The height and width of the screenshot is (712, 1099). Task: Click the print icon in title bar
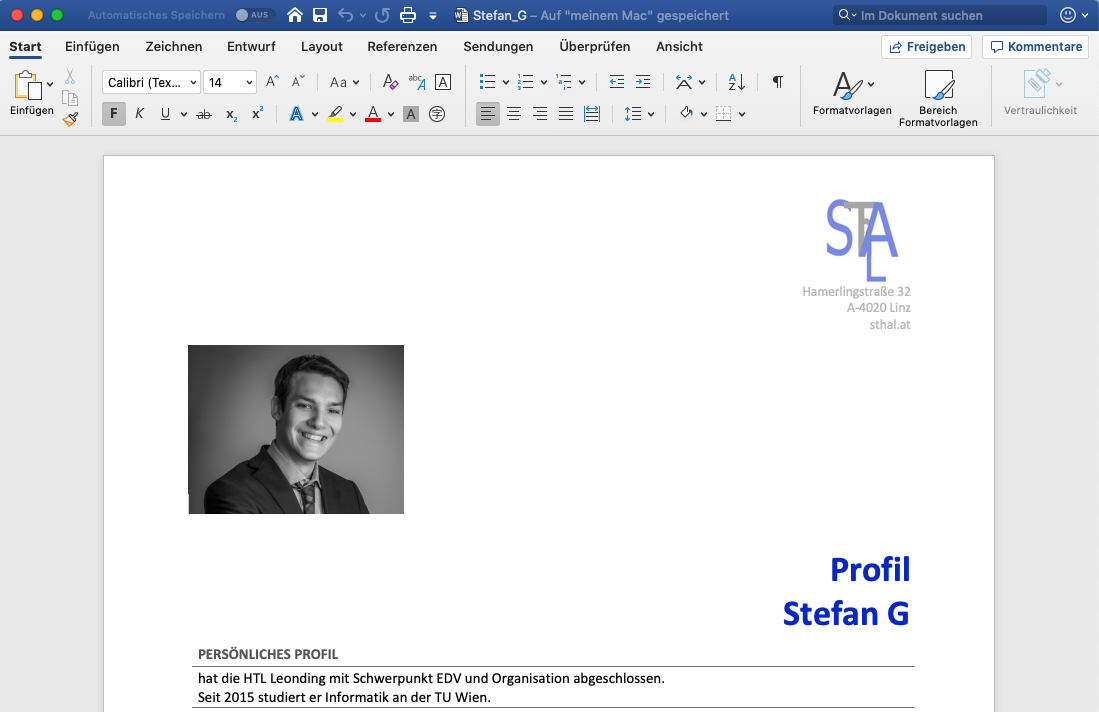coord(408,15)
